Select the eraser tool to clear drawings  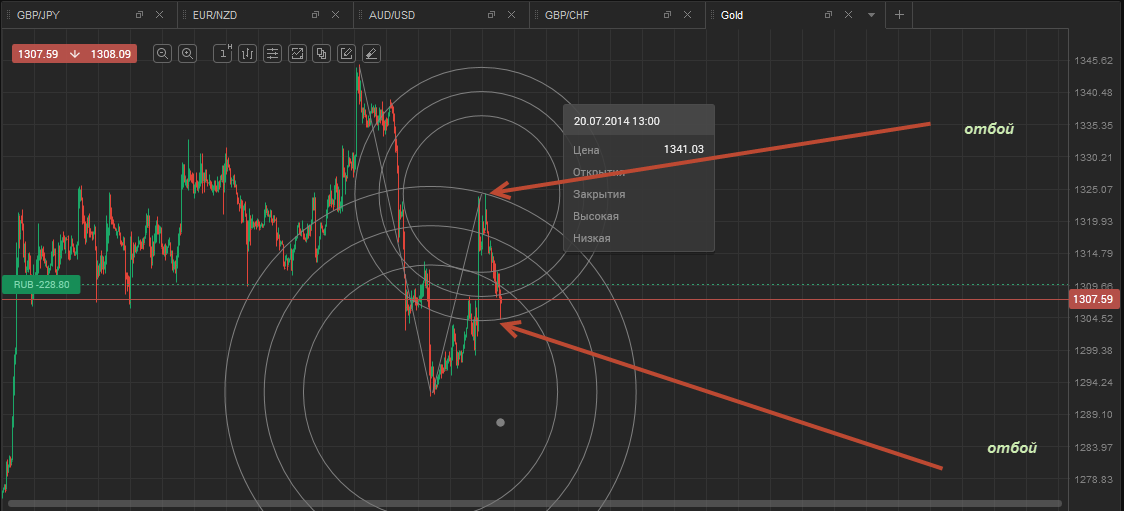[370, 54]
